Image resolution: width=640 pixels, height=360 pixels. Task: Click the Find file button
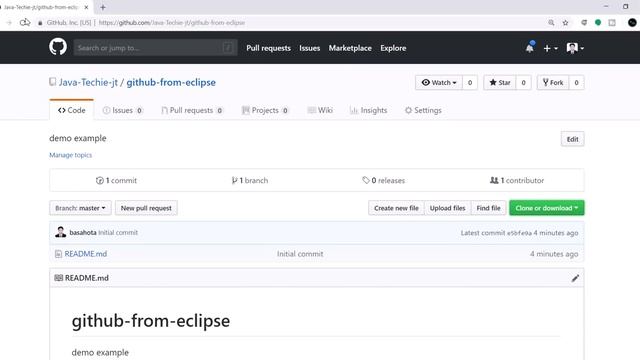489,208
